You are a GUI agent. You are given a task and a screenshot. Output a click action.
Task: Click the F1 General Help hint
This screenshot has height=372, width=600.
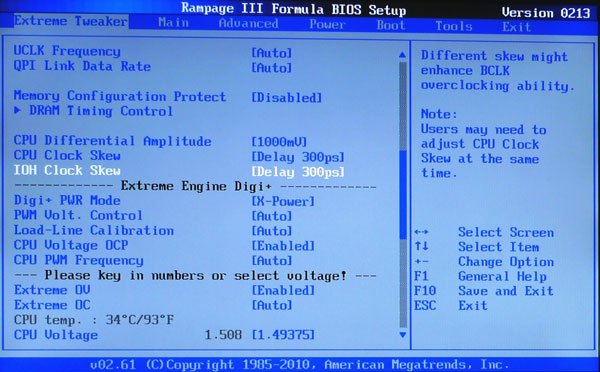point(480,276)
